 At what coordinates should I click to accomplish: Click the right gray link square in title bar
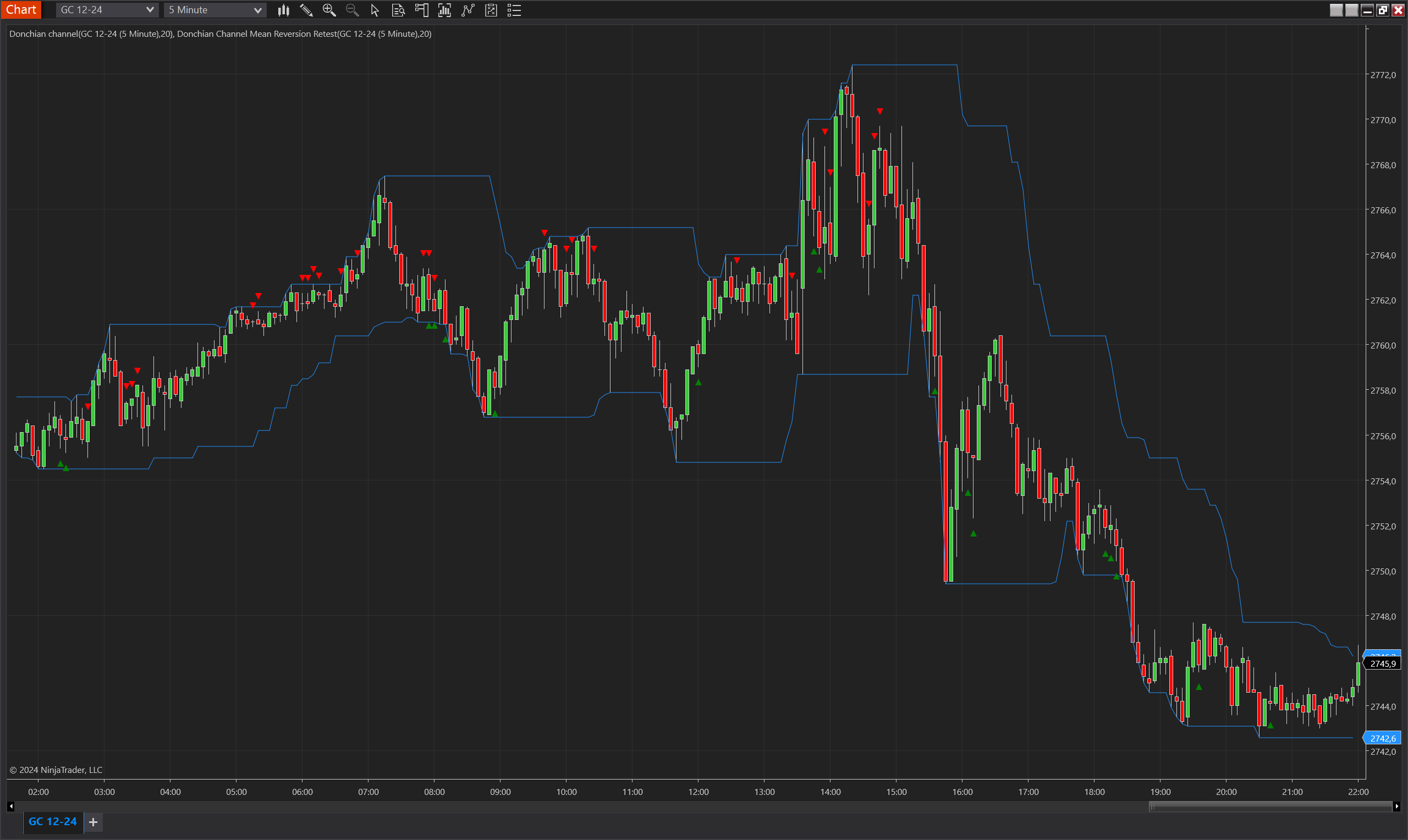tap(1351, 10)
